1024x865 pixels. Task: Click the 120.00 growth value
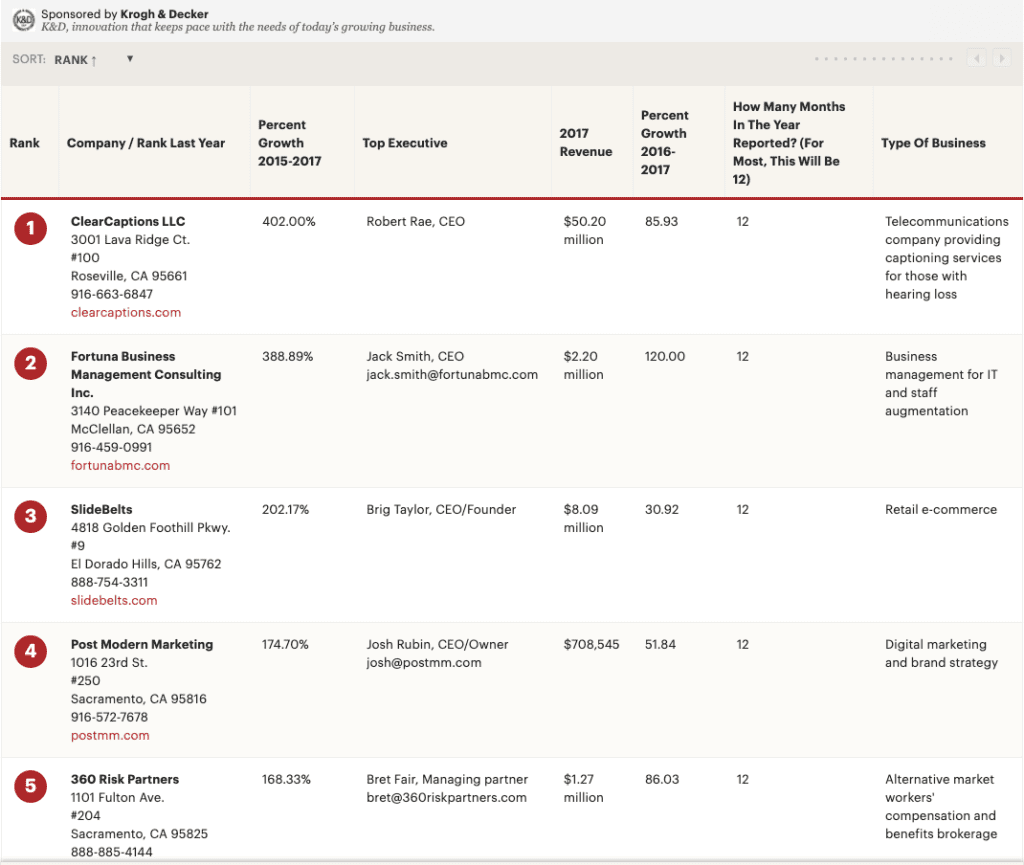(x=665, y=356)
